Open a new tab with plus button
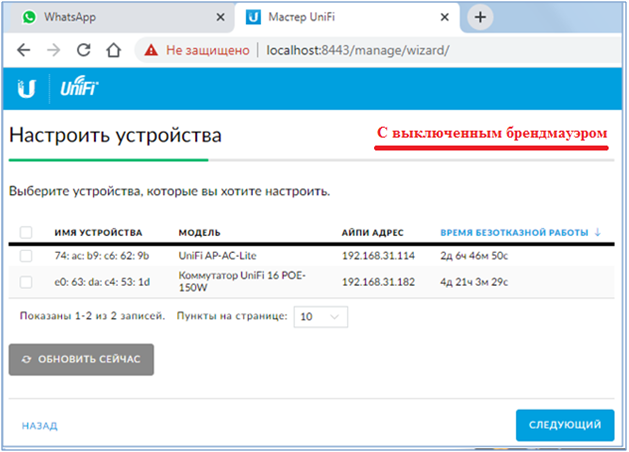The width and height of the screenshot is (629, 452). [481, 17]
